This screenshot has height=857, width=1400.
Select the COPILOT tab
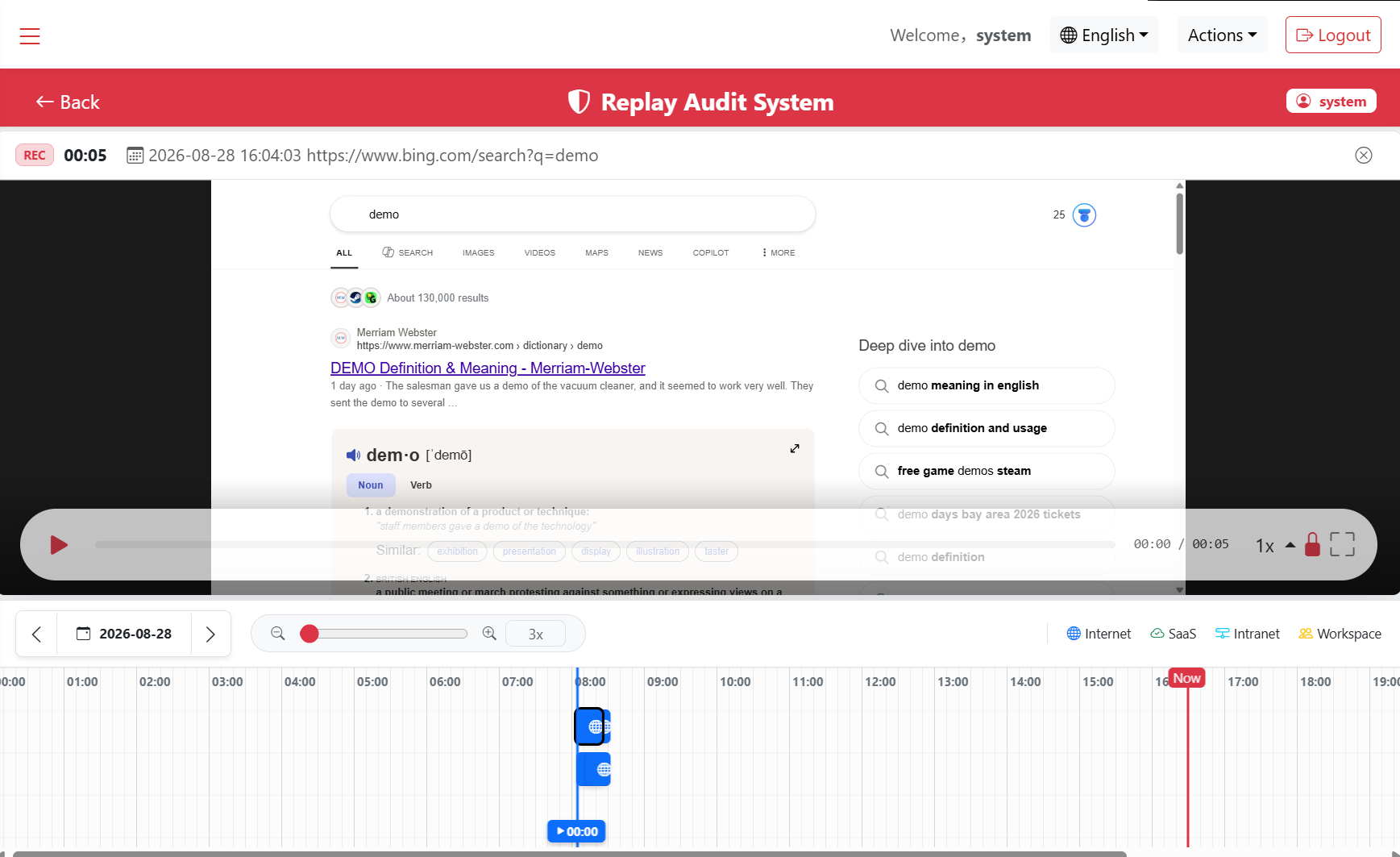(x=710, y=253)
